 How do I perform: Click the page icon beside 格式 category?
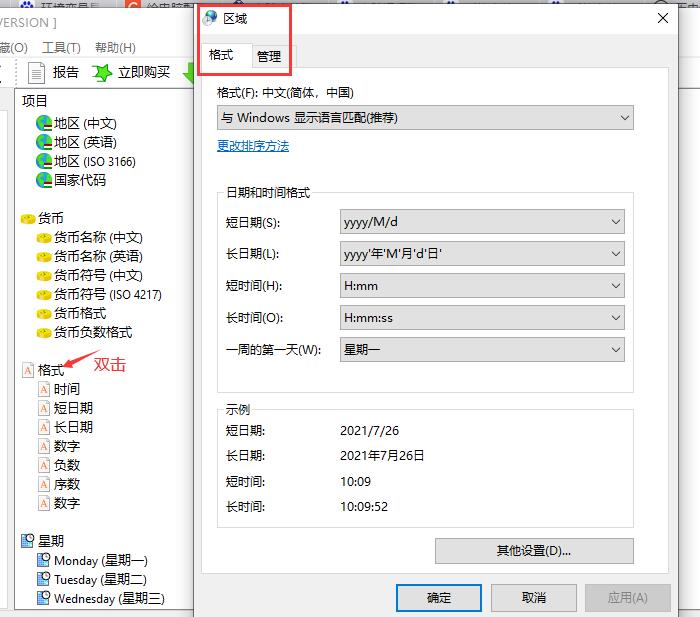click(x=28, y=370)
